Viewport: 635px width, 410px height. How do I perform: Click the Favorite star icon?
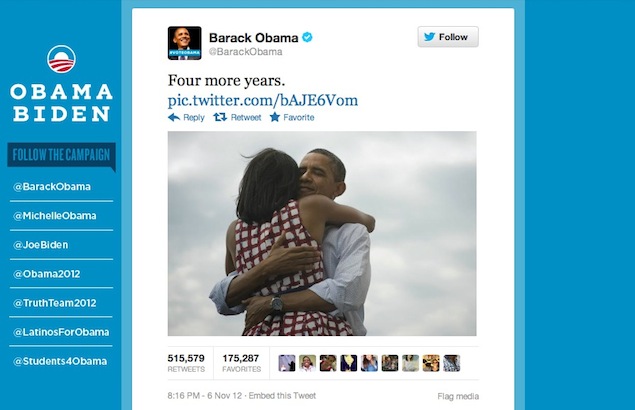pyautogui.click(x=275, y=117)
